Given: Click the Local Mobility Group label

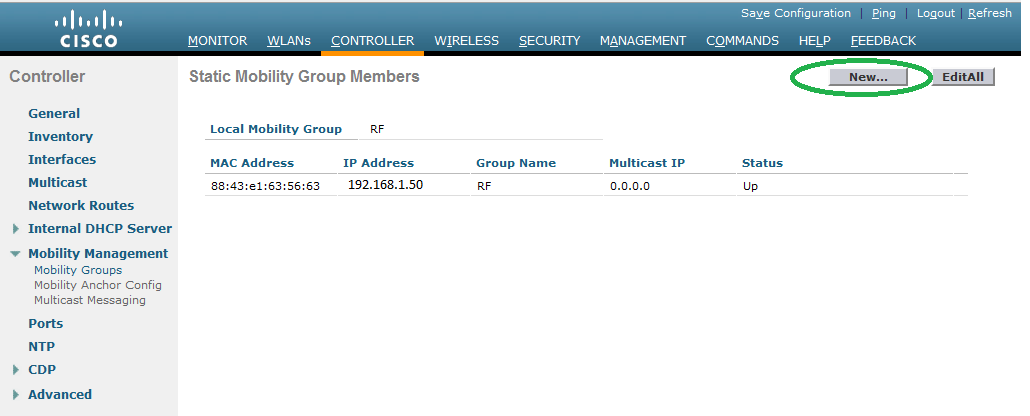Looking at the screenshot, I should (x=276, y=129).
